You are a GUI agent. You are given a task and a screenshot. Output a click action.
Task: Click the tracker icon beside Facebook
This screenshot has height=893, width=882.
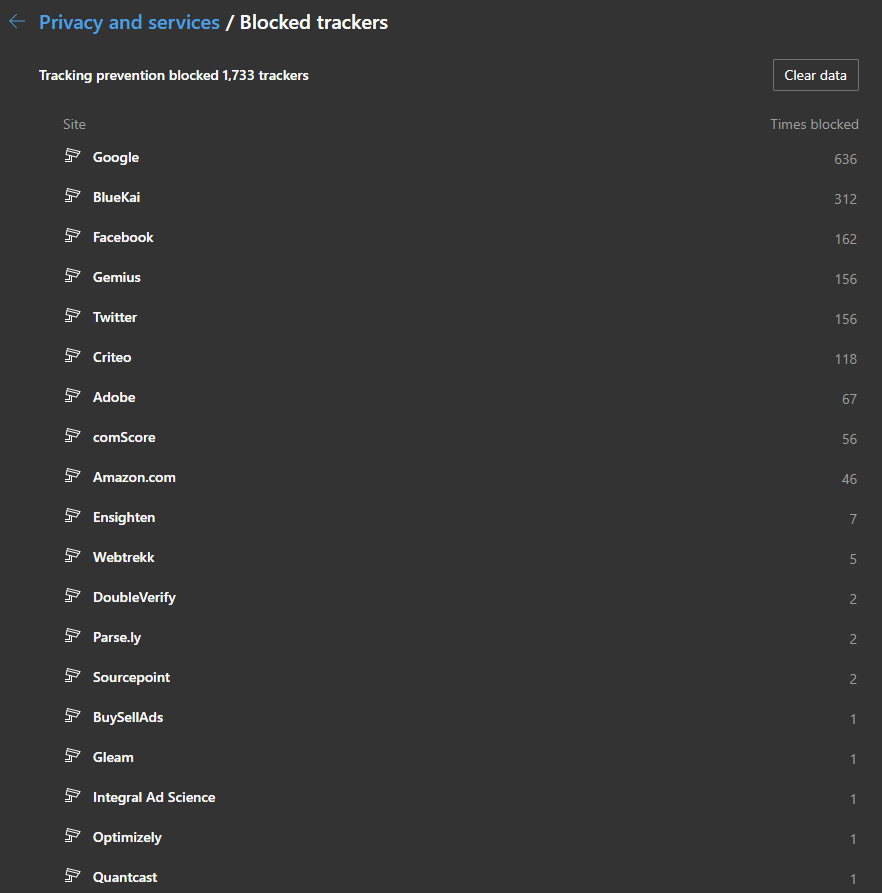click(x=72, y=236)
